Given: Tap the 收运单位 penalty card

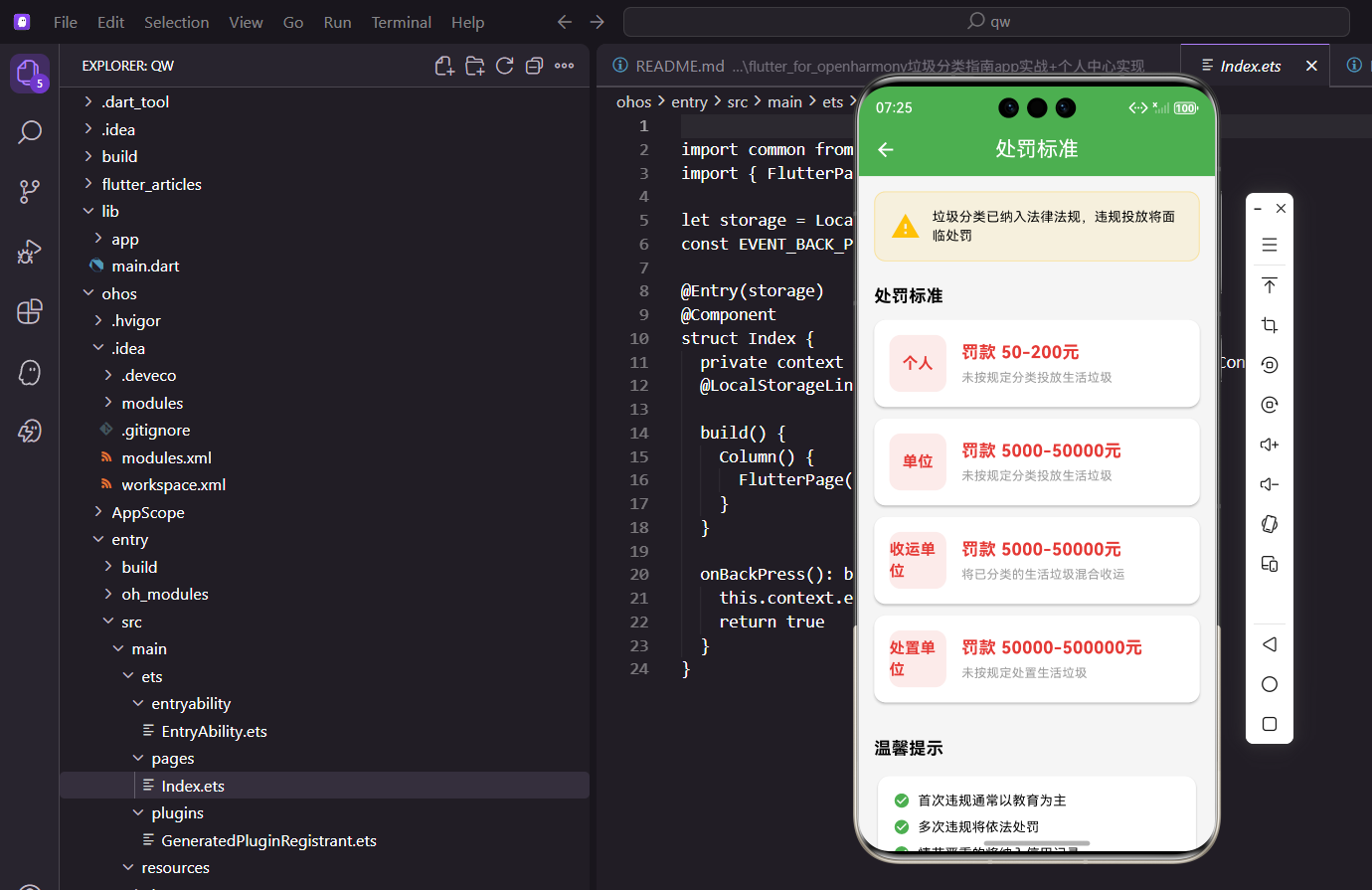Looking at the screenshot, I should coord(1037,560).
